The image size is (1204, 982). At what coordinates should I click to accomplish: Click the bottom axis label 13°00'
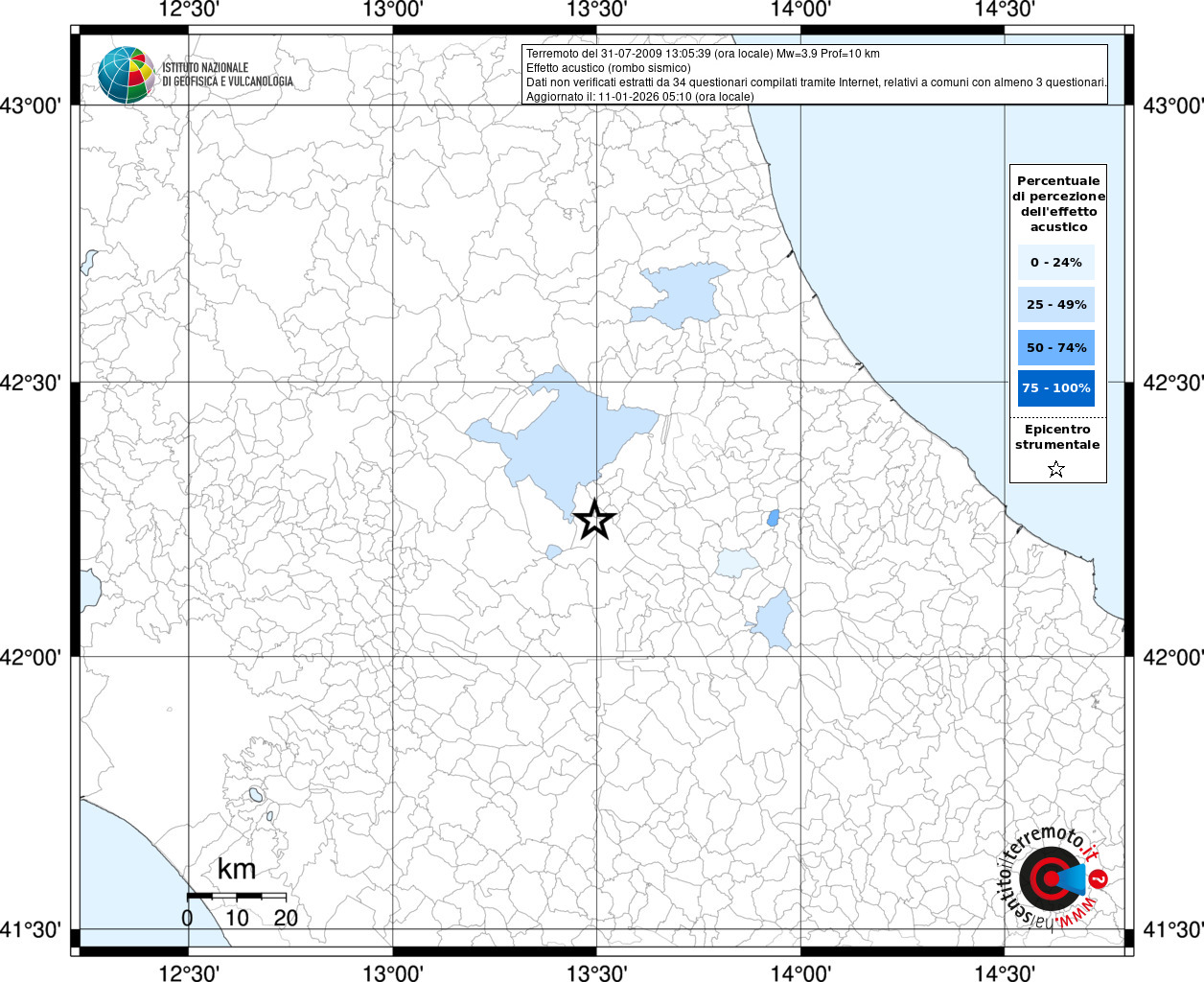[393, 972]
